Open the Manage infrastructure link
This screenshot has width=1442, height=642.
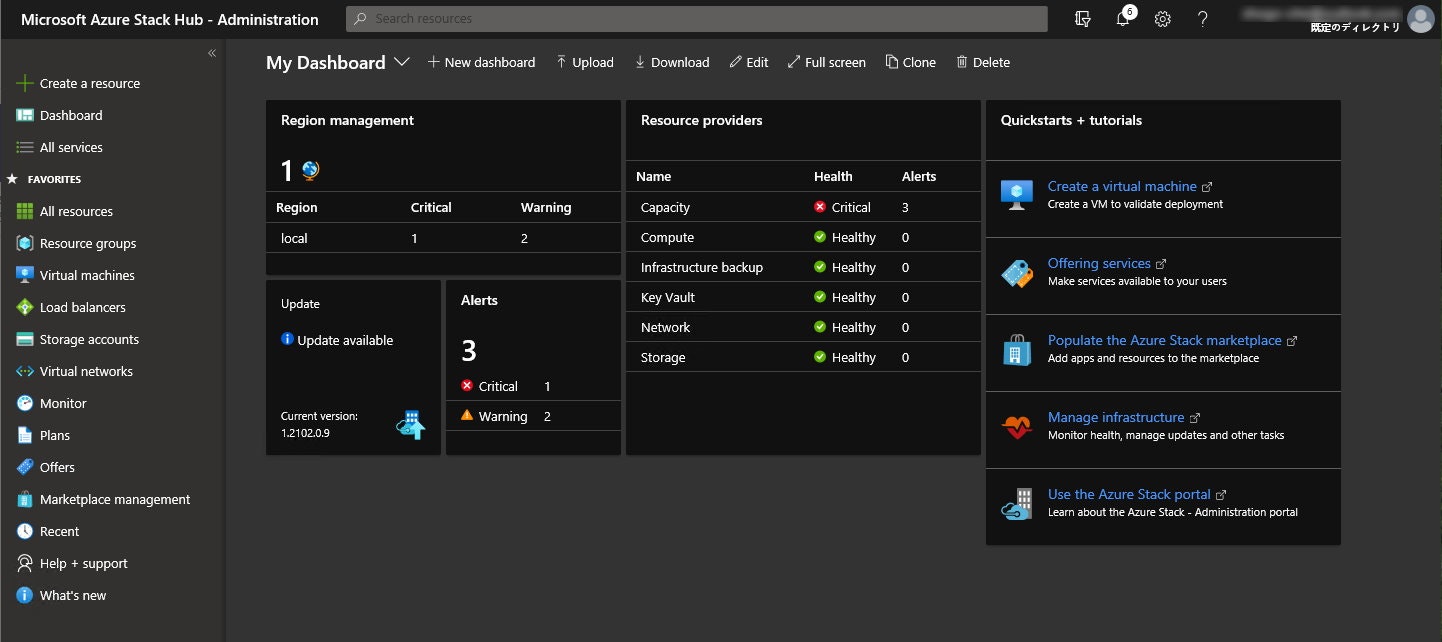point(1116,417)
